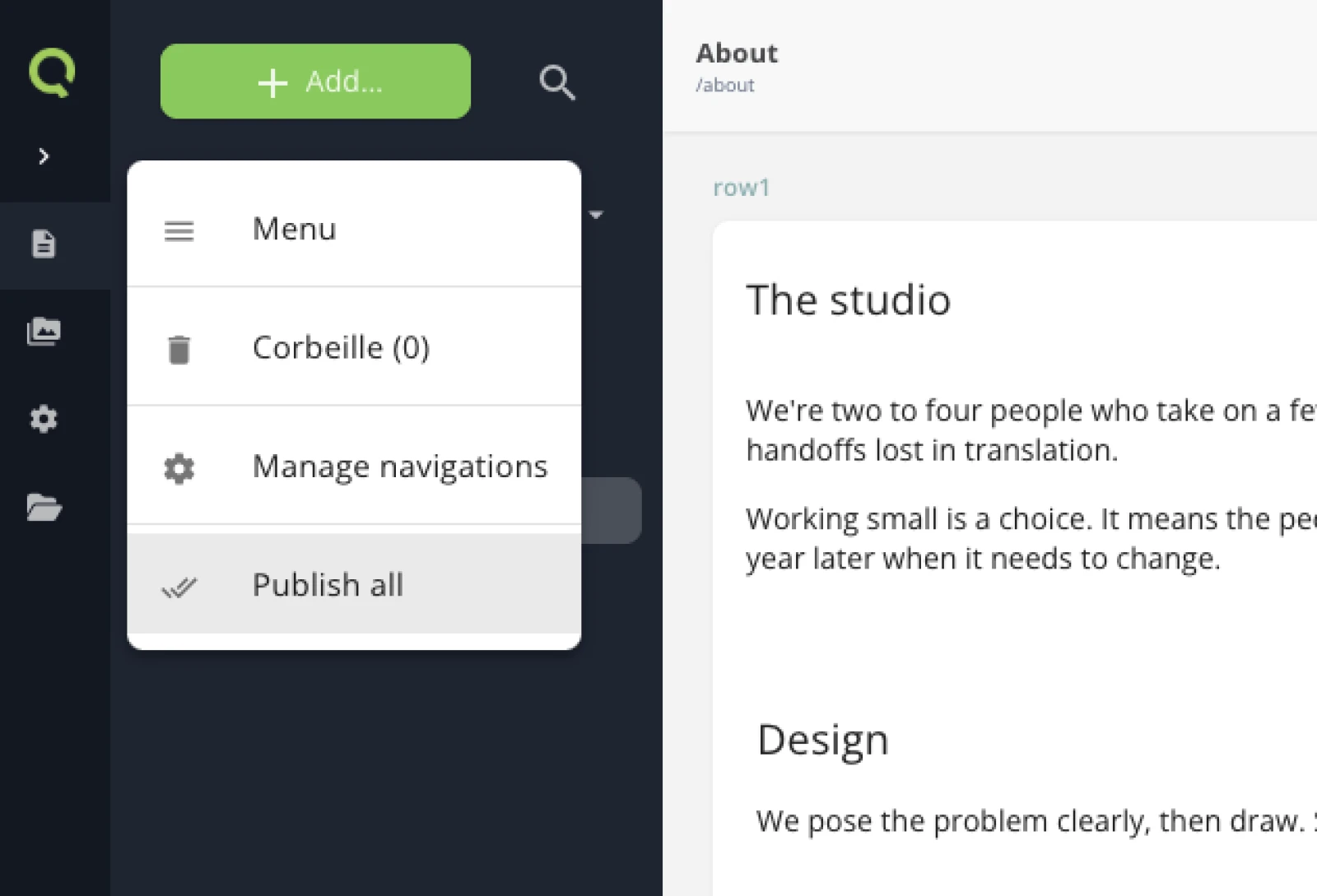
Task: Open the media gallery images icon
Action: tap(44, 332)
